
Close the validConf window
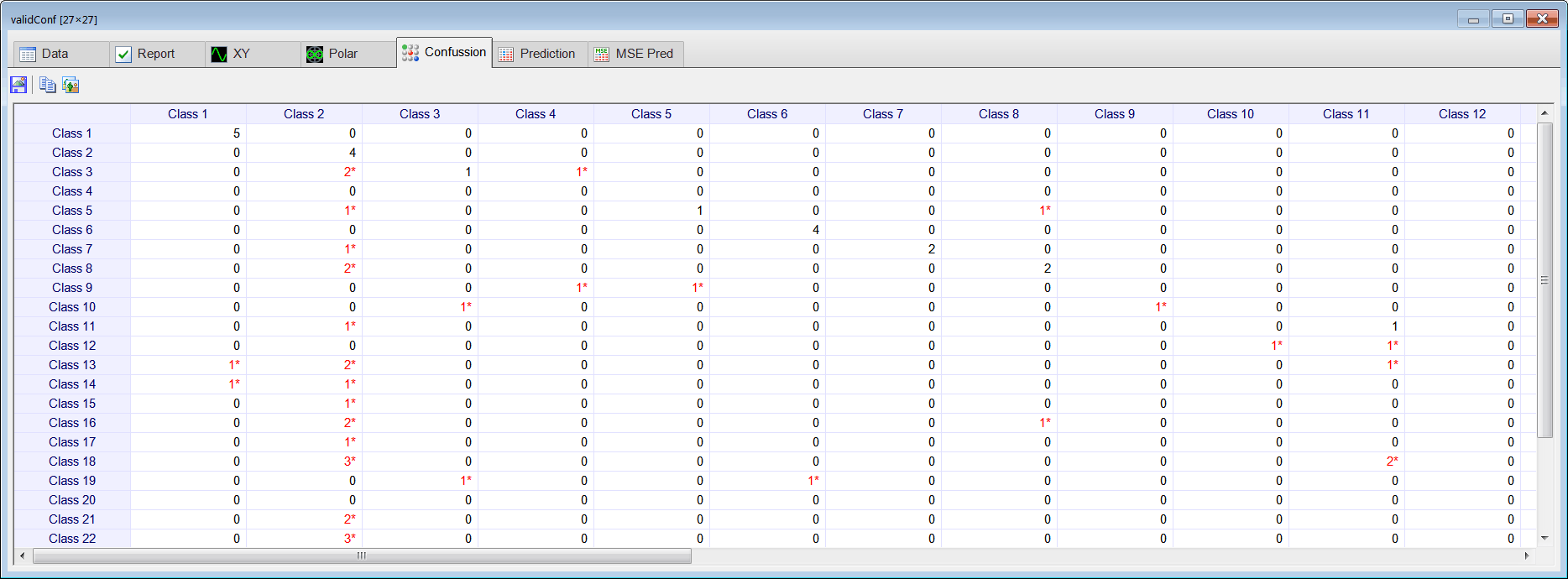[x=1542, y=19]
